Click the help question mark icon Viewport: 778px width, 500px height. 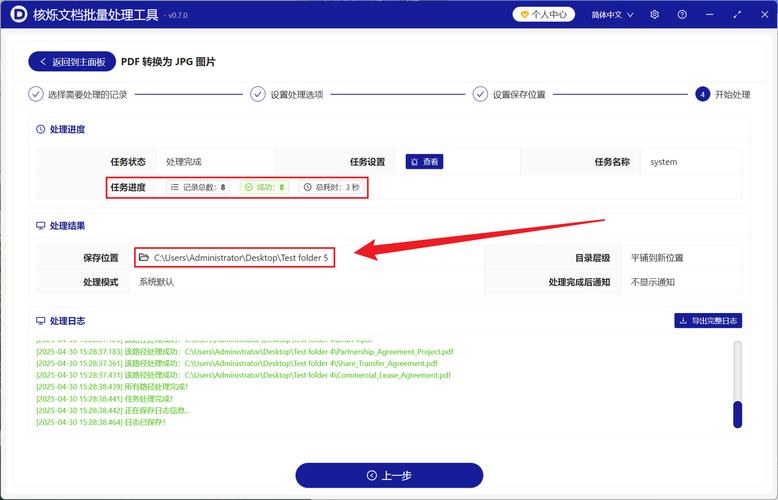coord(682,15)
